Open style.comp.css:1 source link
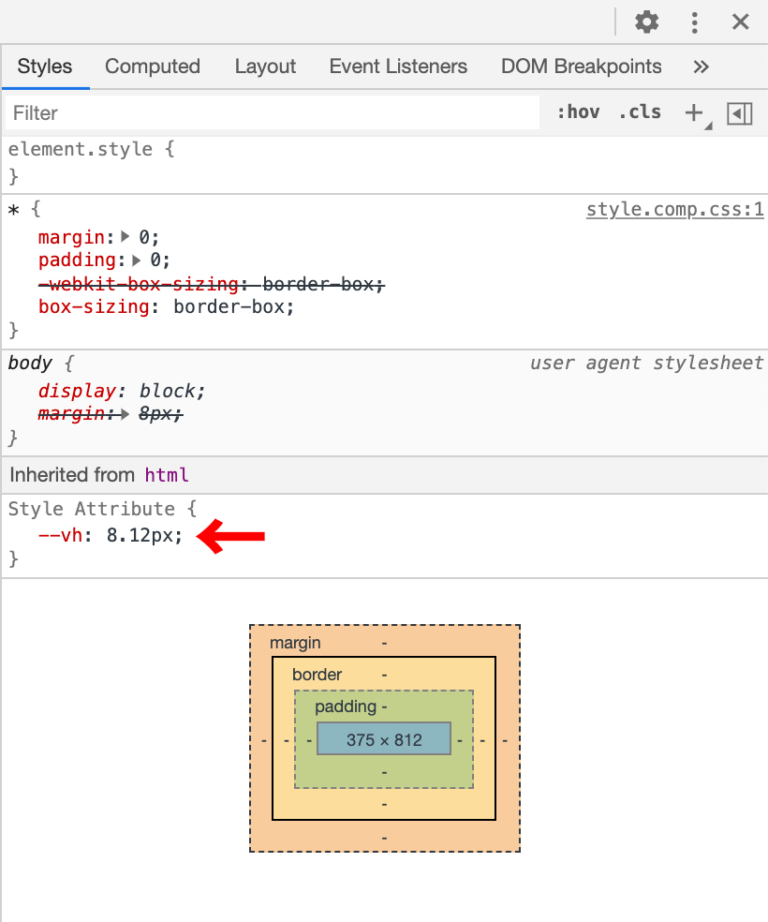Screen dimensions: 768x922 click(x=674, y=210)
